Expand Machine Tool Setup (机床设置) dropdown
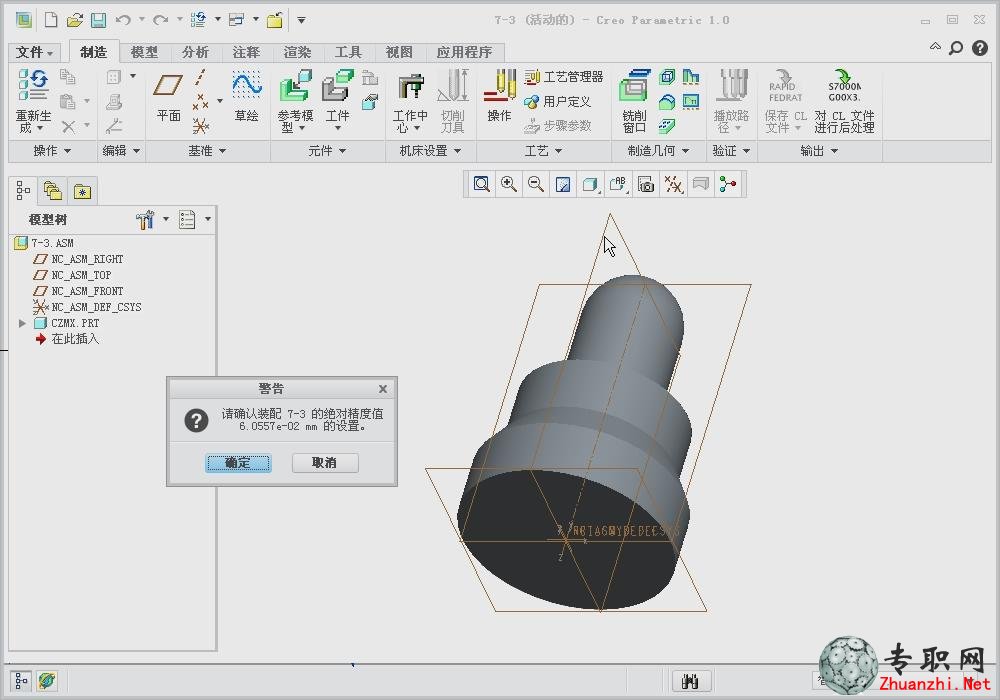Image resolution: width=1000 pixels, height=700 pixels. point(430,151)
